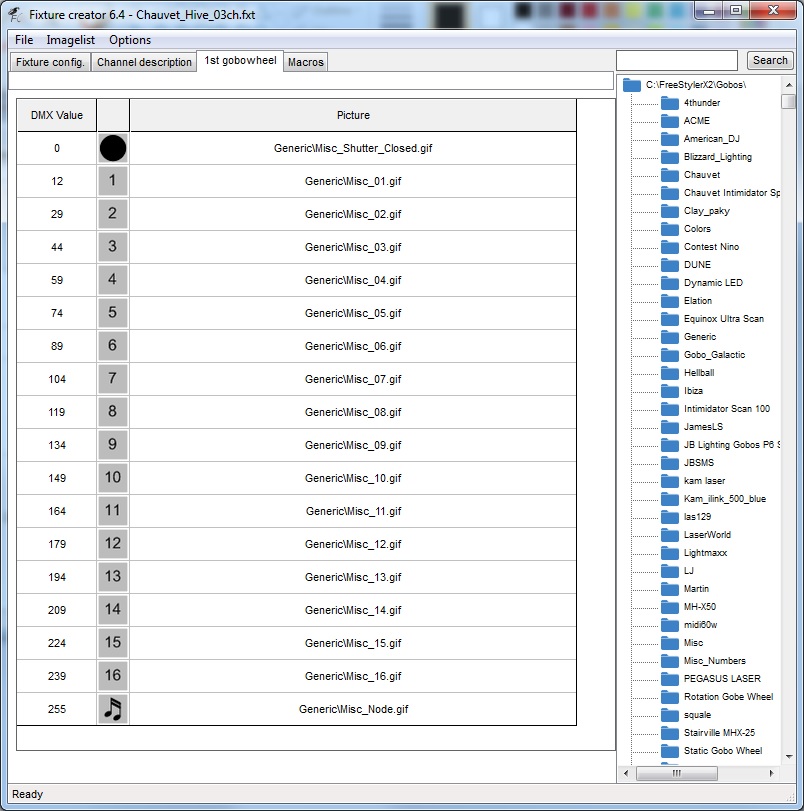Select the music note gobo icon
This screenshot has height=811, width=804.
tap(113, 709)
